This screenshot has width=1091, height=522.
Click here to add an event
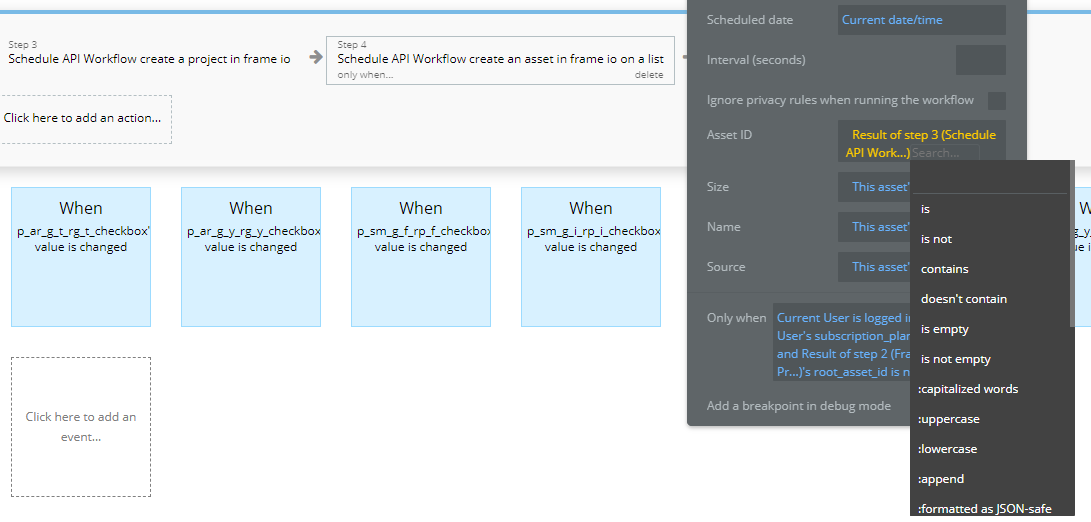(x=81, y=427)
